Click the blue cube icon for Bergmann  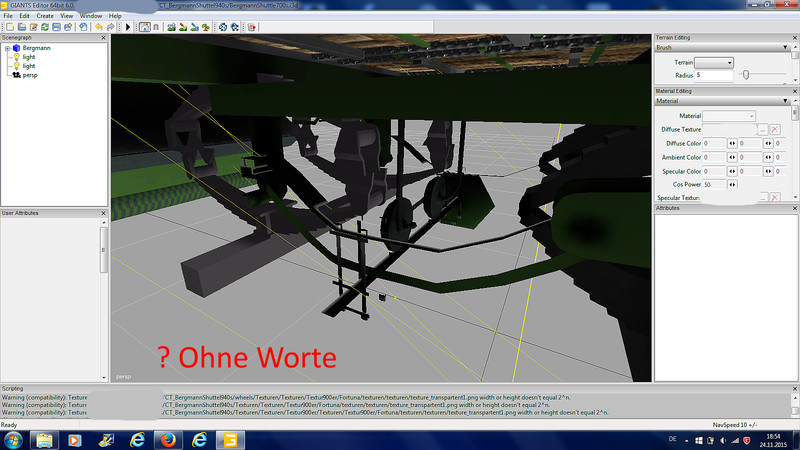coord(15,48)
